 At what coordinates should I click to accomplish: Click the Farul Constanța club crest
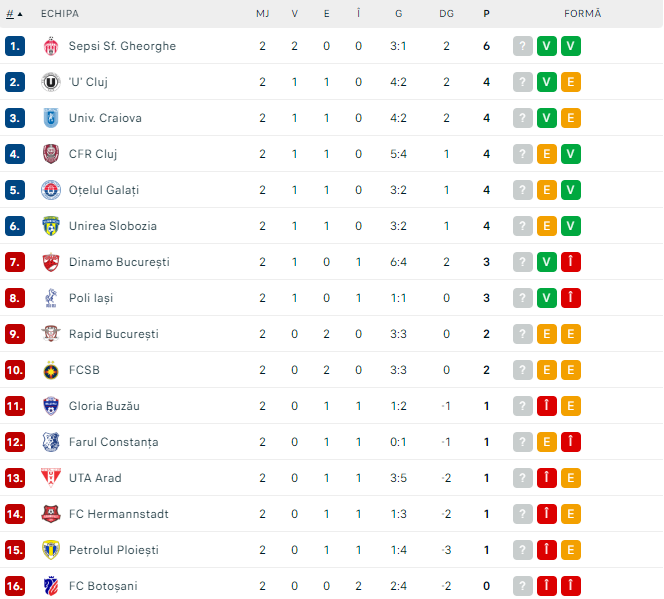51,442
